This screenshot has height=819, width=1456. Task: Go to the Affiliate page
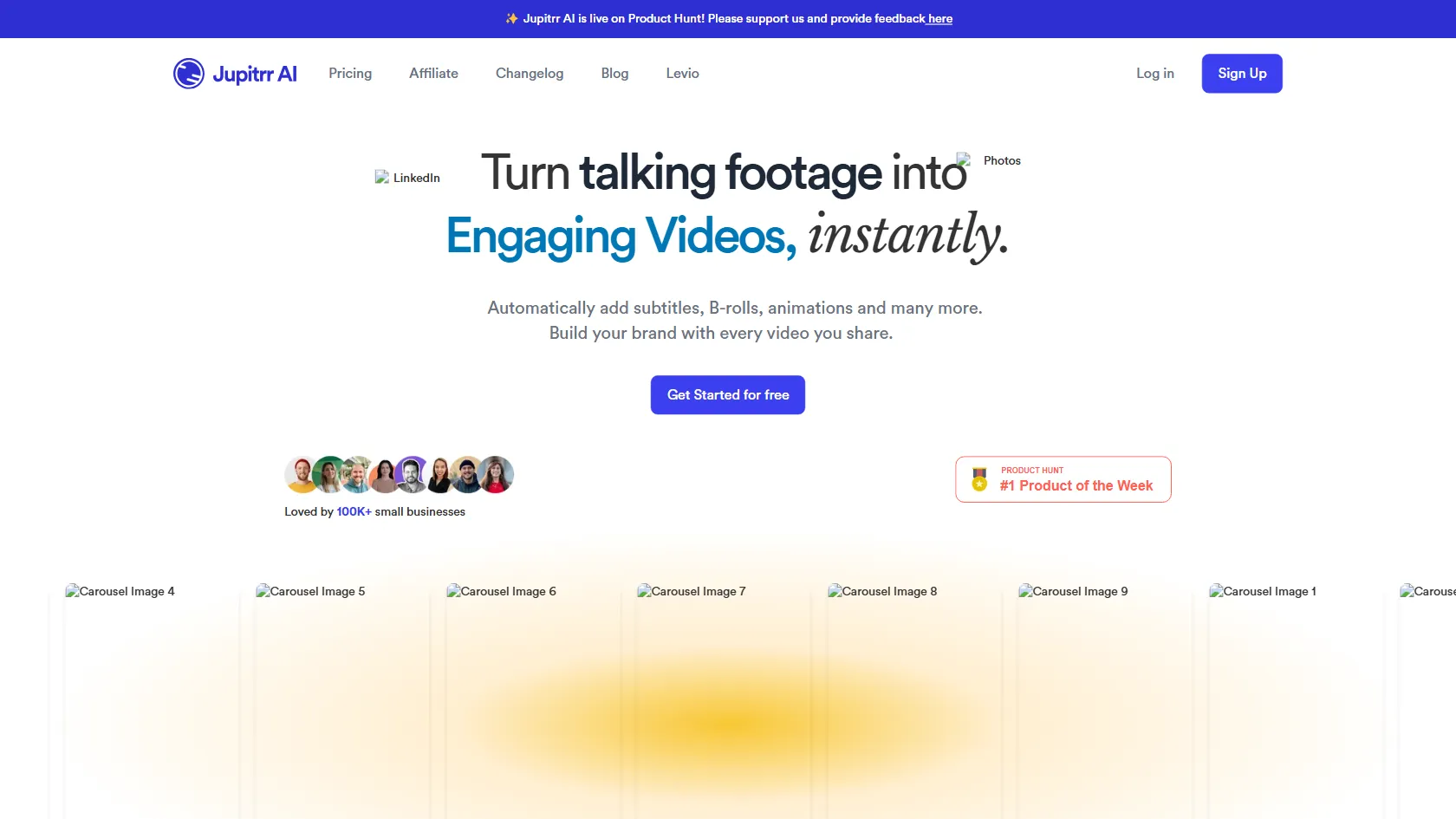433,74
